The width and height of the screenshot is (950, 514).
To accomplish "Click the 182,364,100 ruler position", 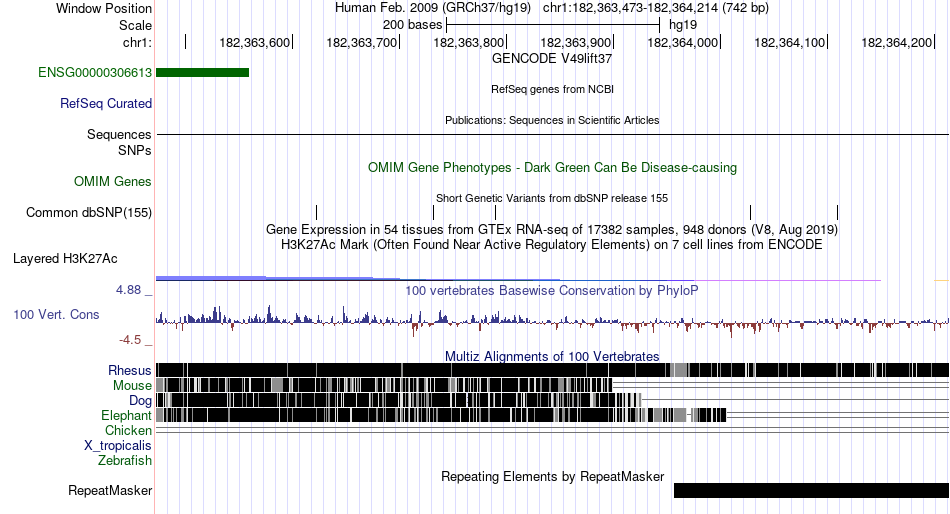I will click(x=789, y=42).
